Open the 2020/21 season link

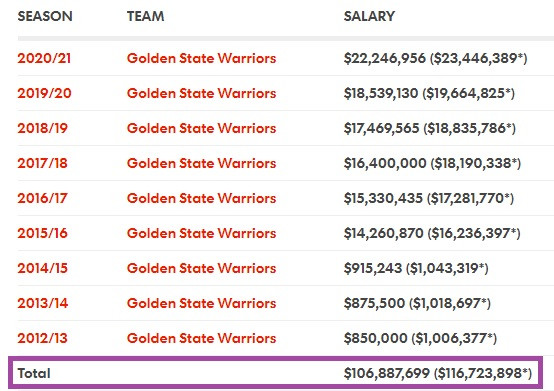tap(44, 58)
